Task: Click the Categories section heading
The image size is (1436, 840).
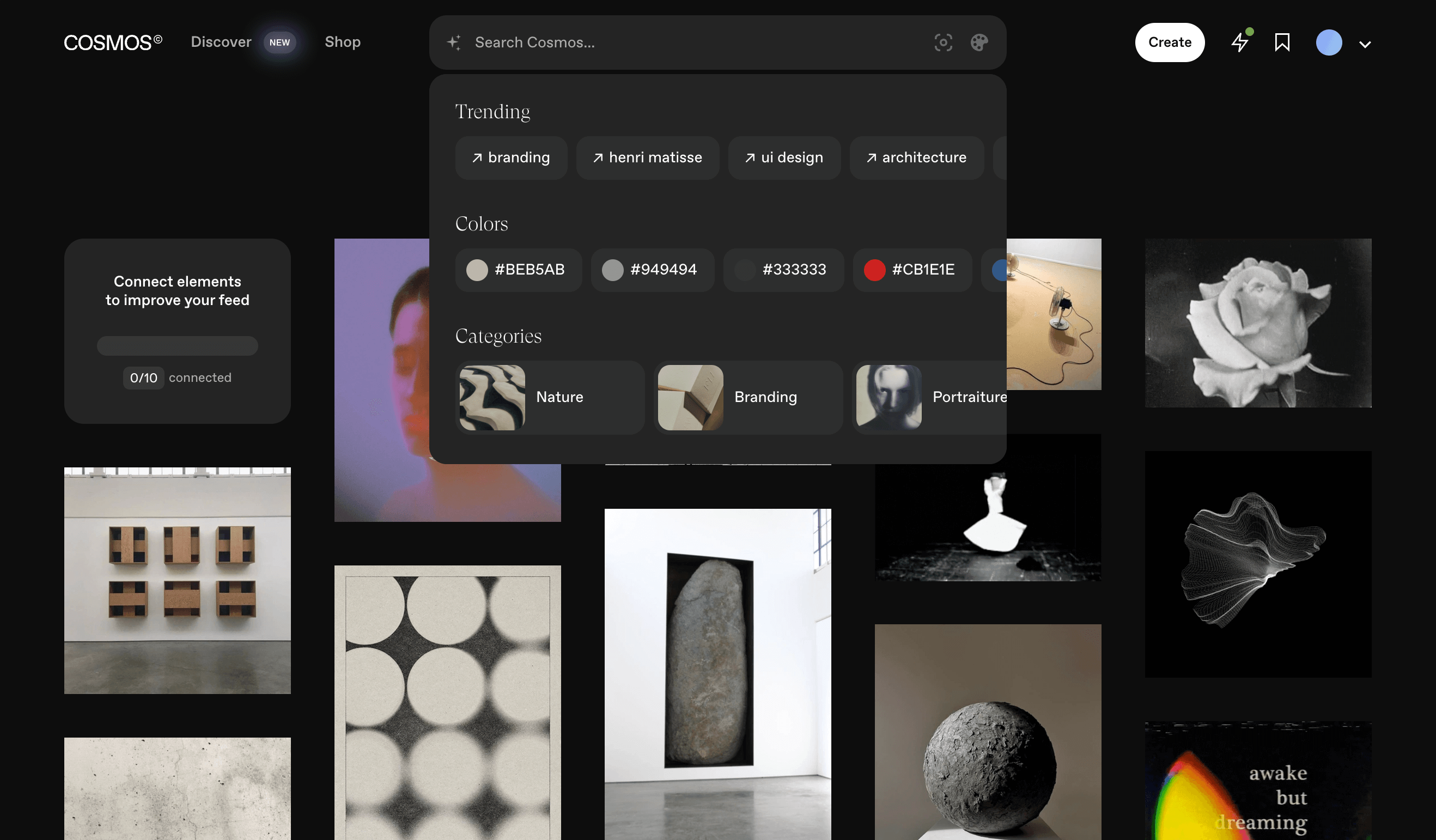Action: click(x=498, y=336)
